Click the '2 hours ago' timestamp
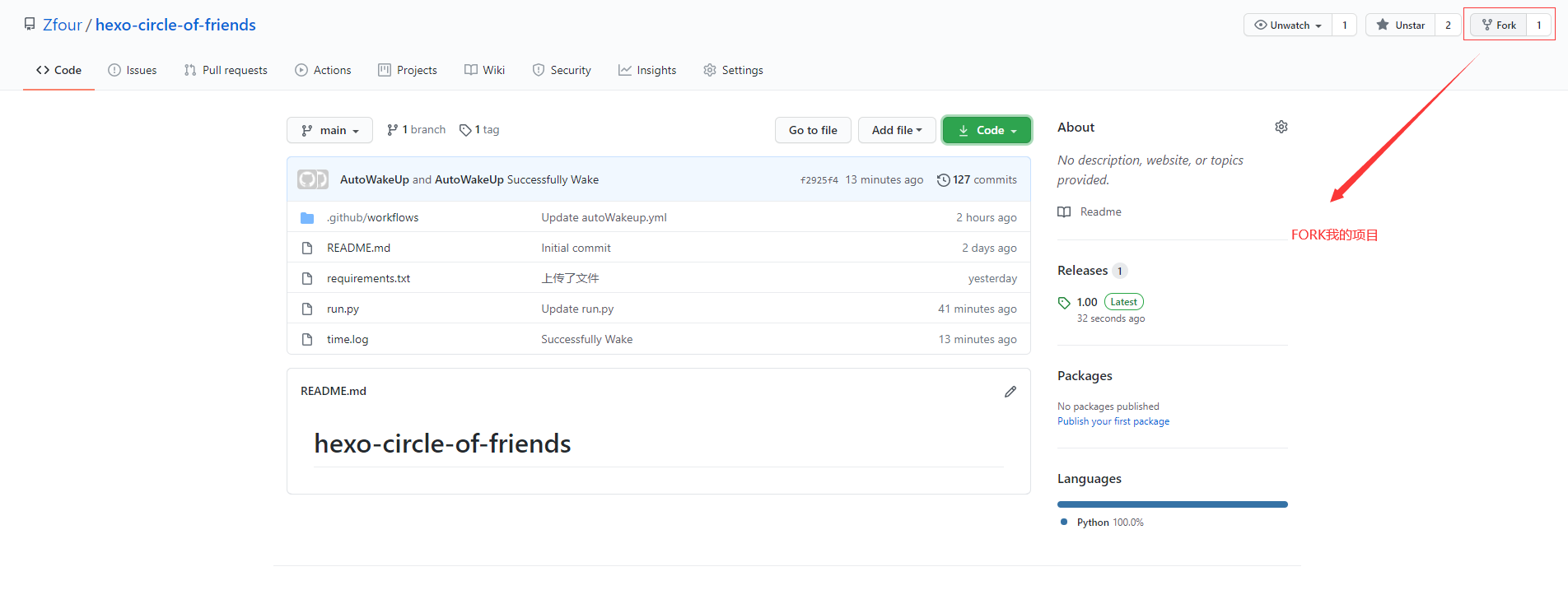Viewport: 1568px width, 590px height. [987, 217]
